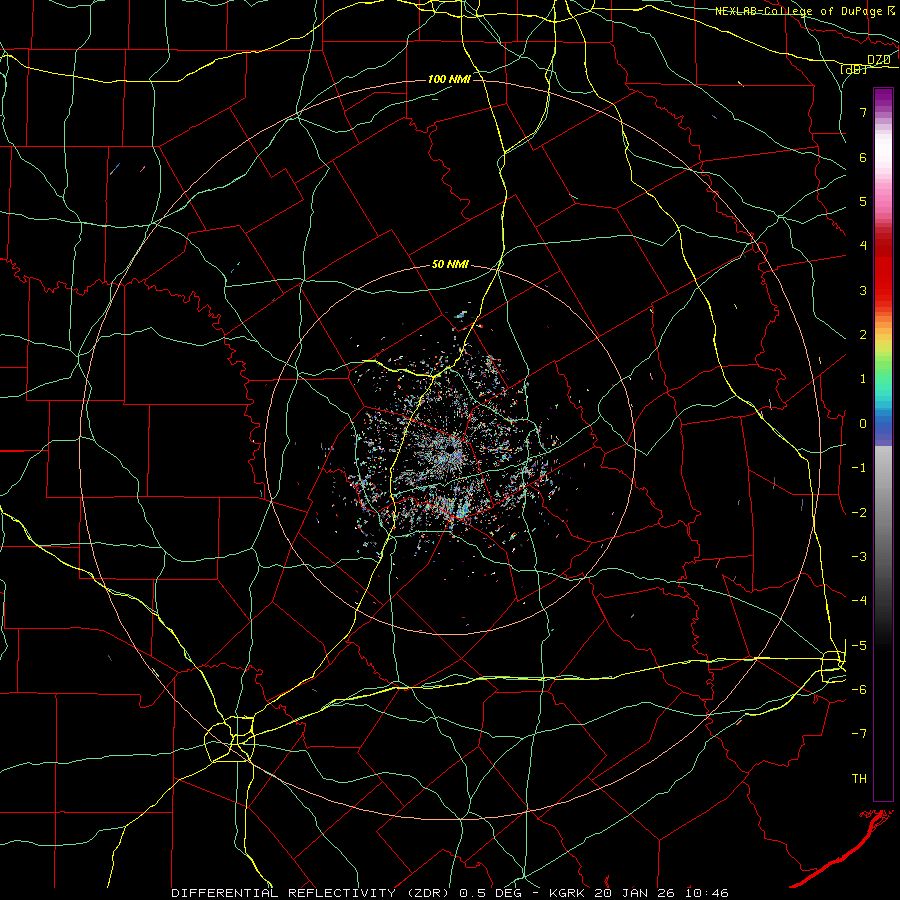Click the "3" tick on the color scale
The width and height of the screenshot is (900, 900).
tap(863, 290)
